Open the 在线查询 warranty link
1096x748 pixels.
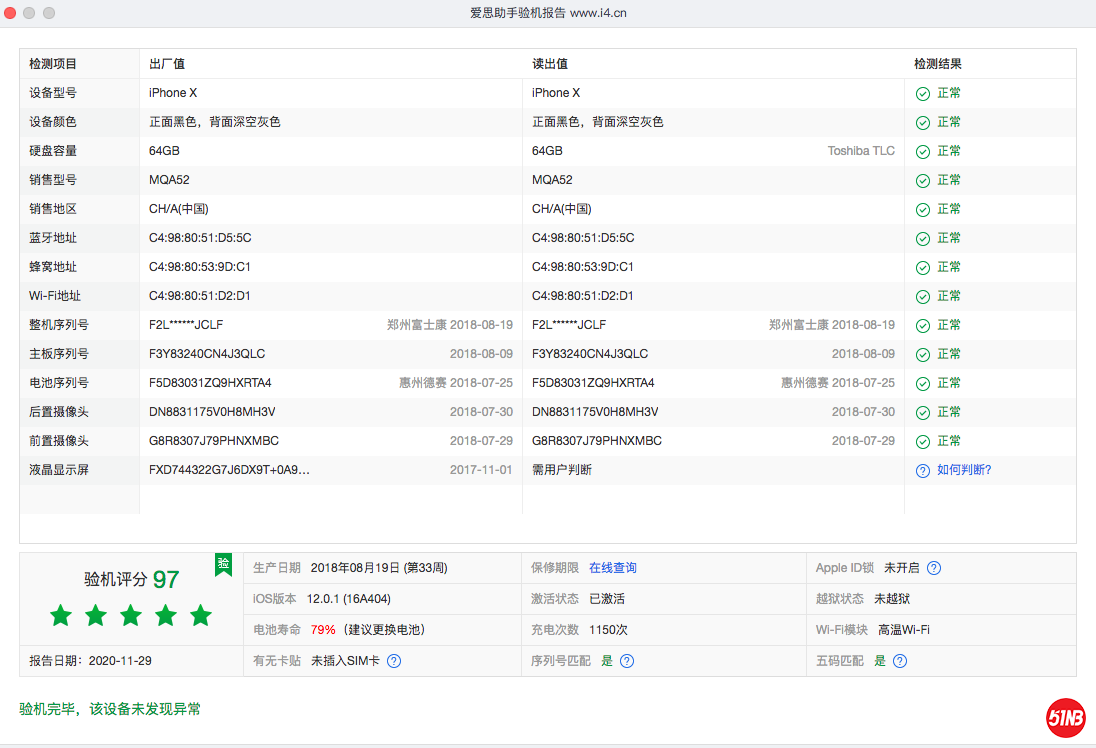pos(612,568)
